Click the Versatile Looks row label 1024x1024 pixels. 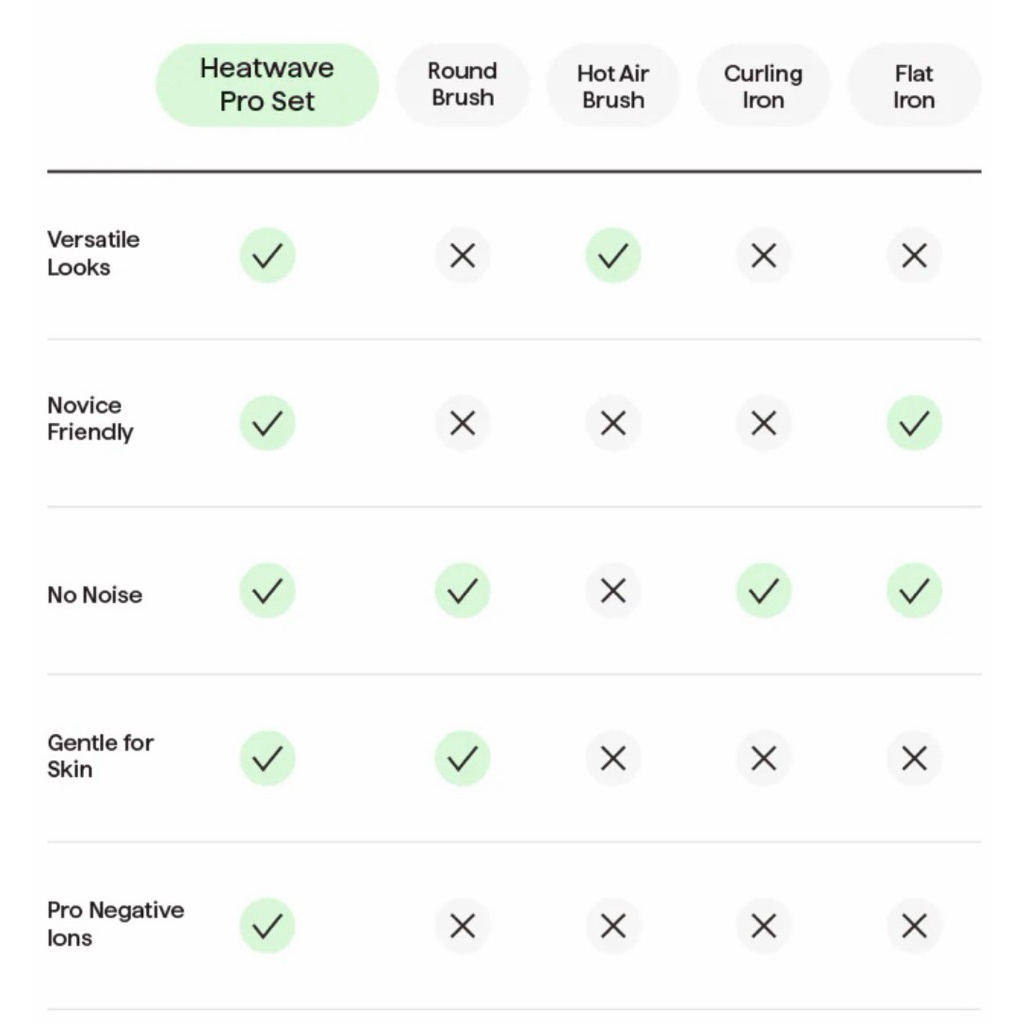click(x=93, y=253)
